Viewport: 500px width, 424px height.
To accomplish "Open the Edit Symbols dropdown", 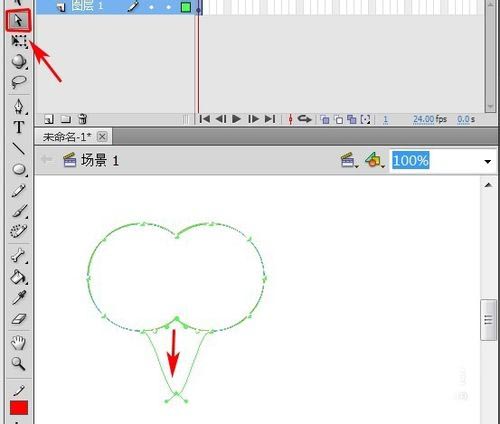I will click(x=375, y=160).
